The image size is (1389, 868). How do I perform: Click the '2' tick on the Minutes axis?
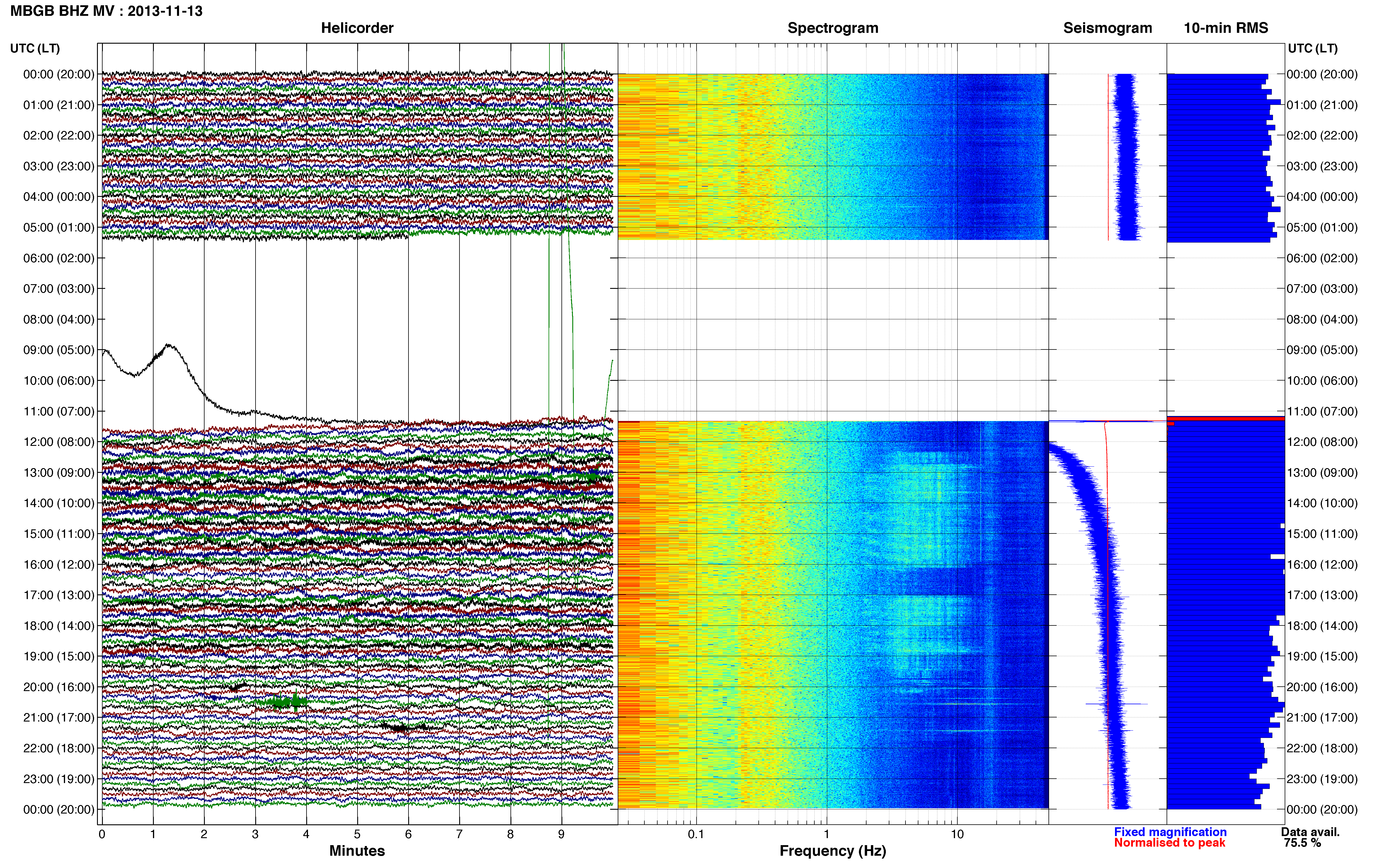click(x=204, y=835)
